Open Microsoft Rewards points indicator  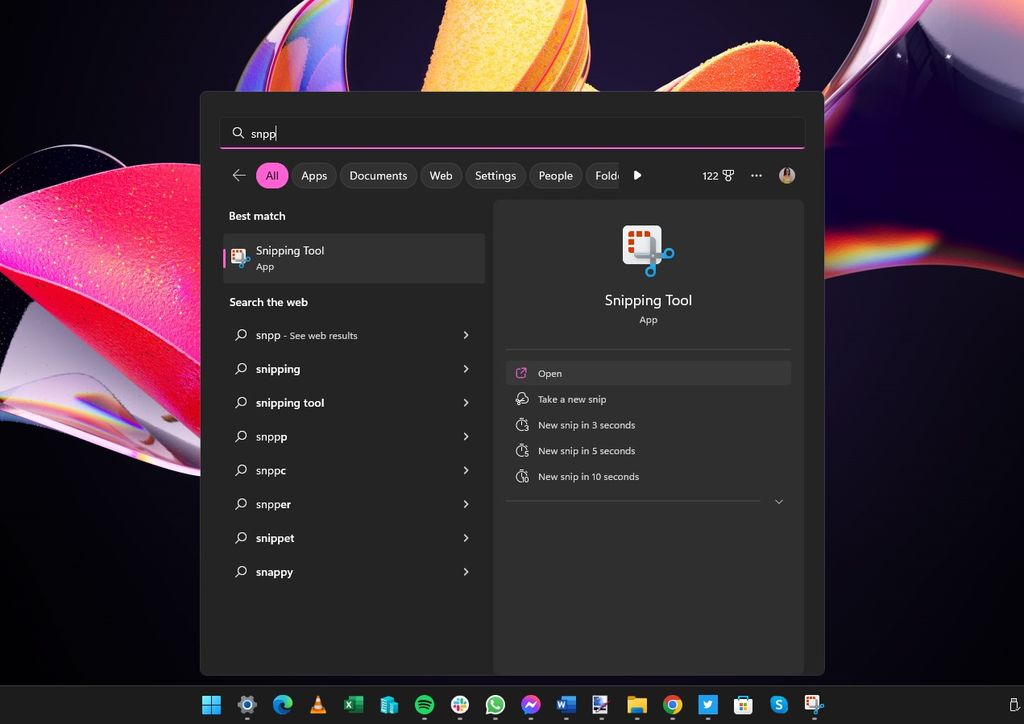717,175
